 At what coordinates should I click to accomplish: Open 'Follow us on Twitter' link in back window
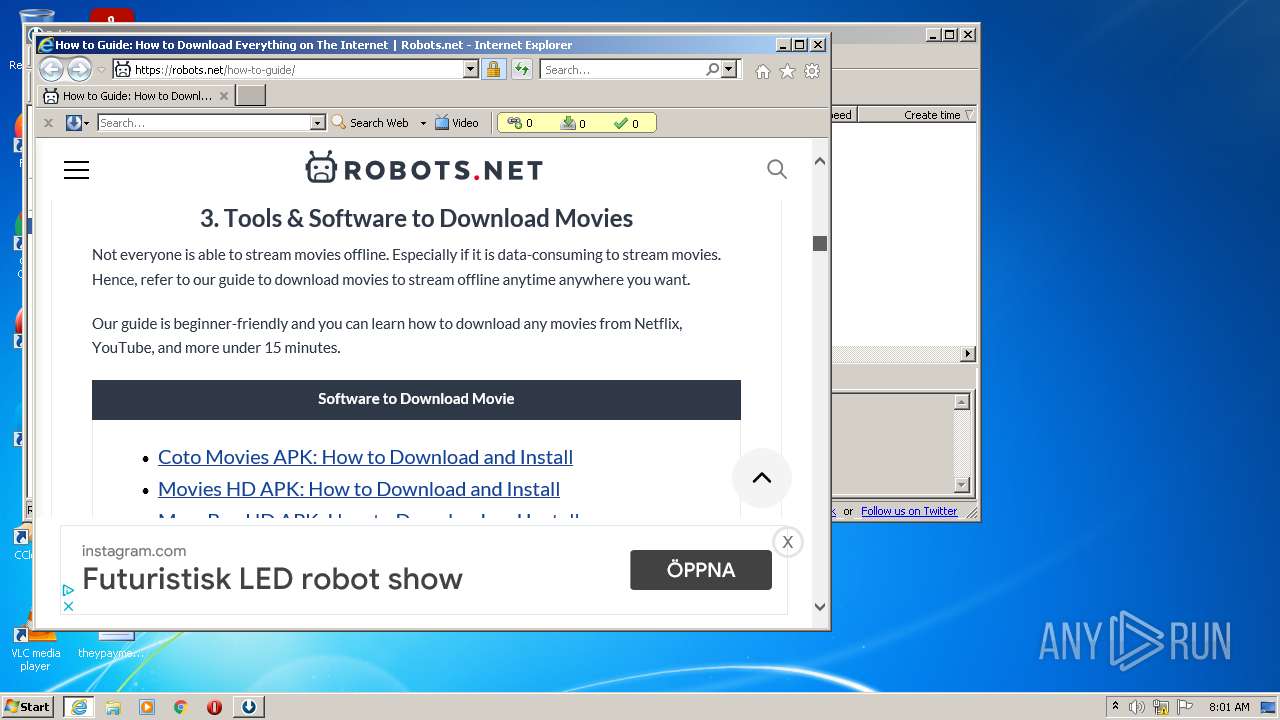click(x=909, y=511)
